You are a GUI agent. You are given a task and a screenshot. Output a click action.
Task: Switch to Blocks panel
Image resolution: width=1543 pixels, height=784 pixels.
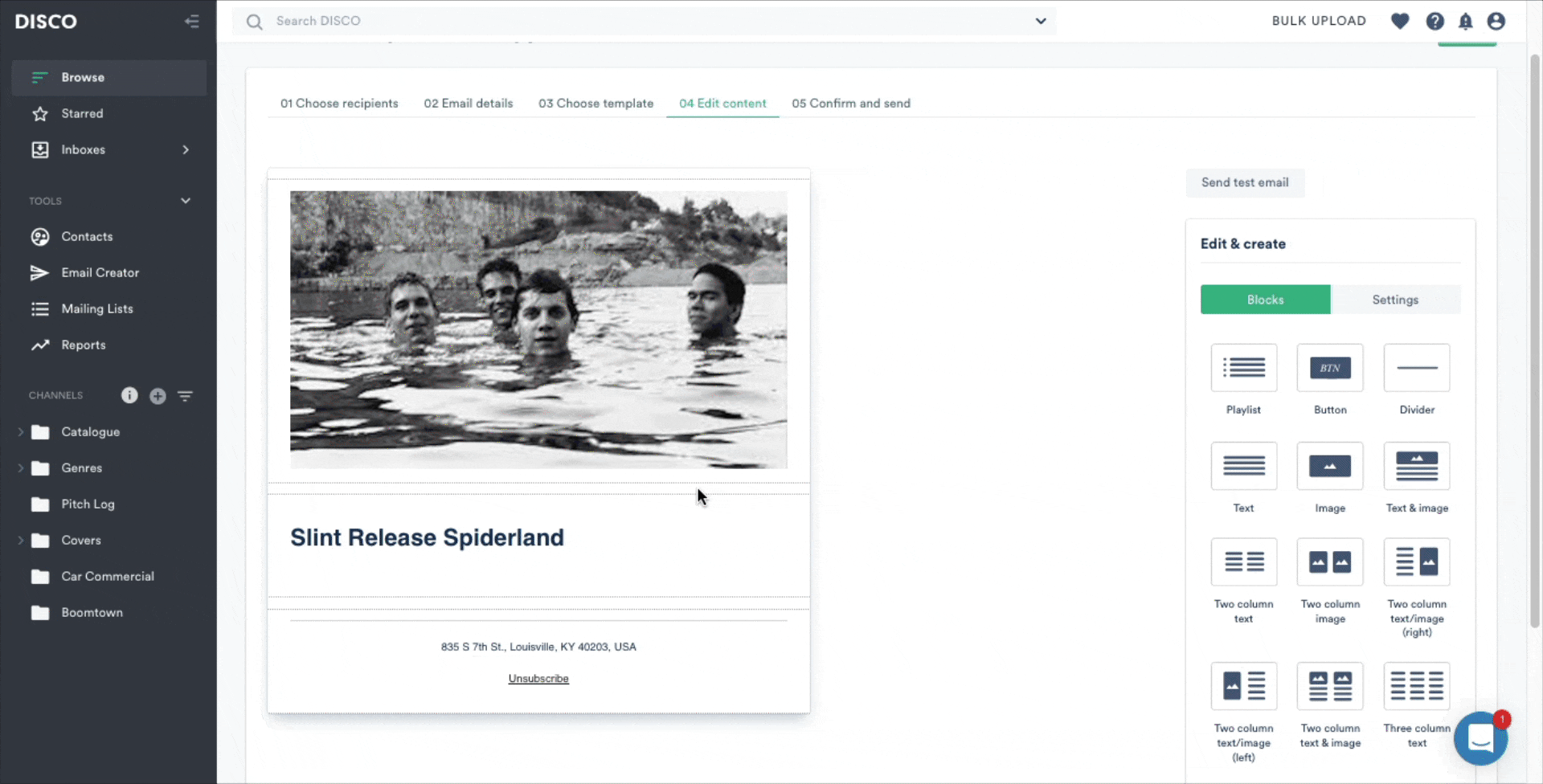tap(1265, 300)
